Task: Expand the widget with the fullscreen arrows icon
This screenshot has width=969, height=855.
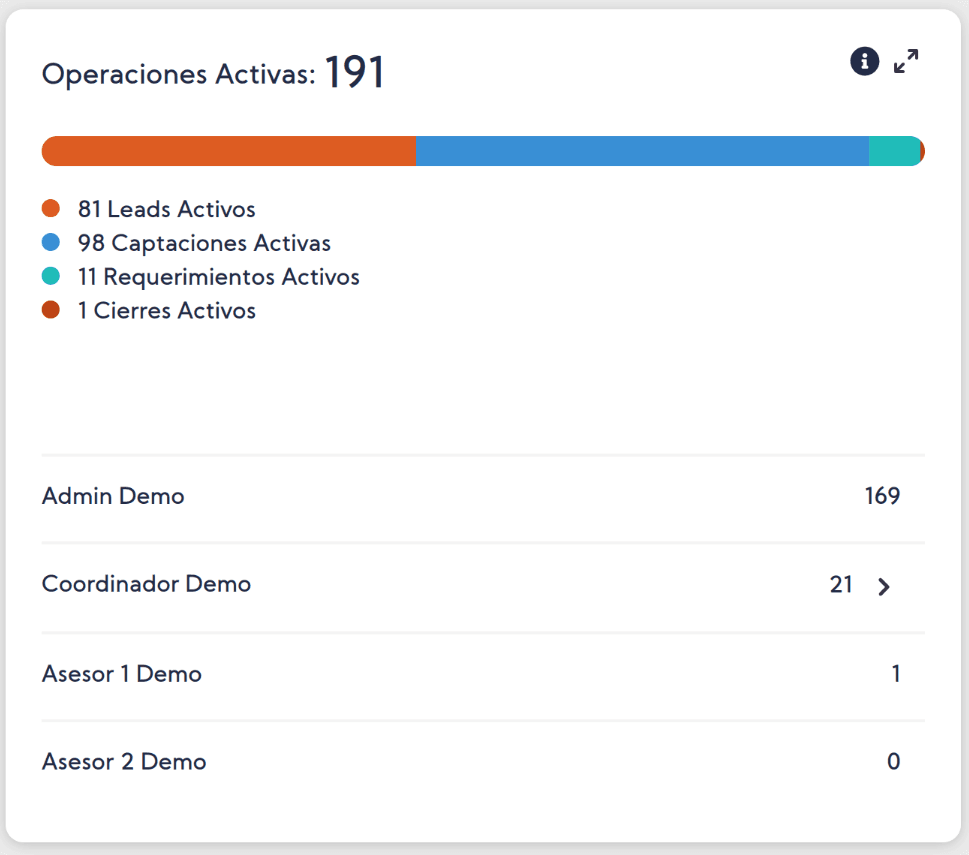Action: point(906,62)
